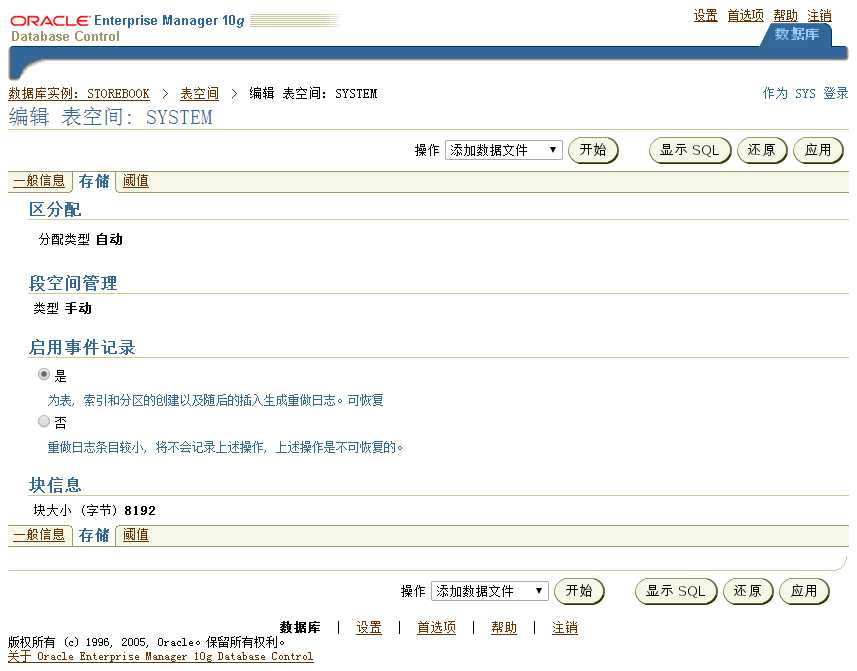
Task: Select the top 存储 tab
Action: 94,181
